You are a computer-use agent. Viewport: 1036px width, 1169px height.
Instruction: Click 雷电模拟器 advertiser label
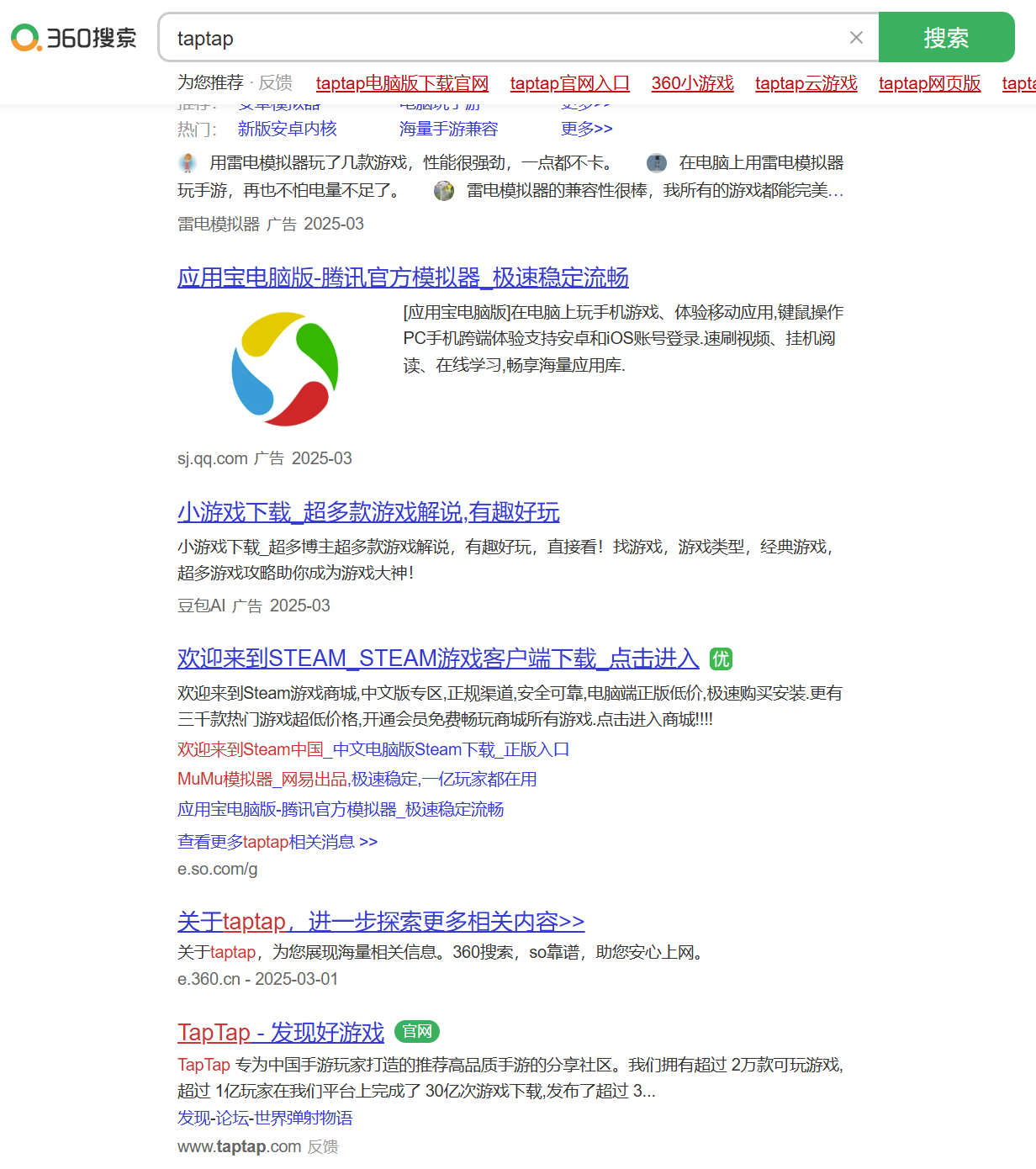tap(219, 224)
